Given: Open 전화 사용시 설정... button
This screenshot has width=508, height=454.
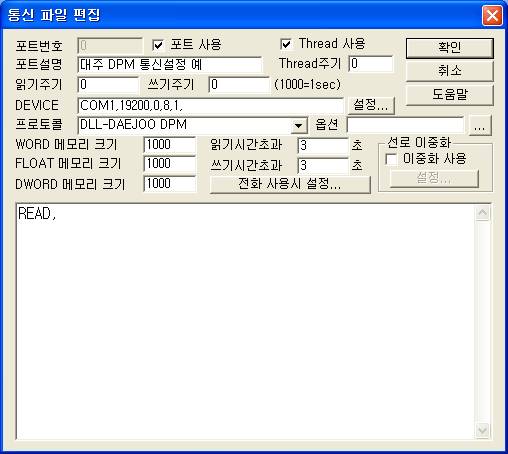Looking at the screenshot, I should 290,184.
